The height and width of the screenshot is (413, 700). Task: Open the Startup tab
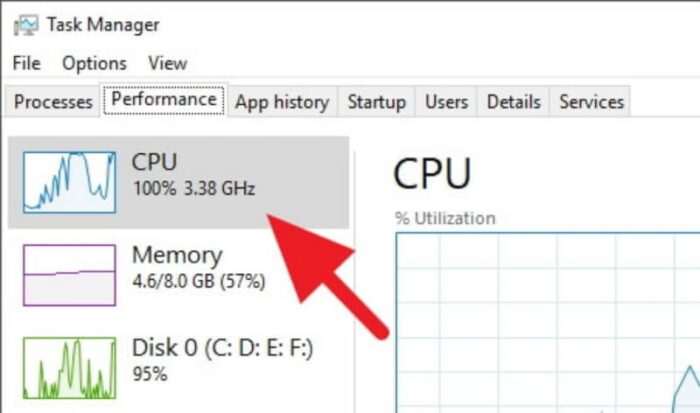[x=377, y=102]
